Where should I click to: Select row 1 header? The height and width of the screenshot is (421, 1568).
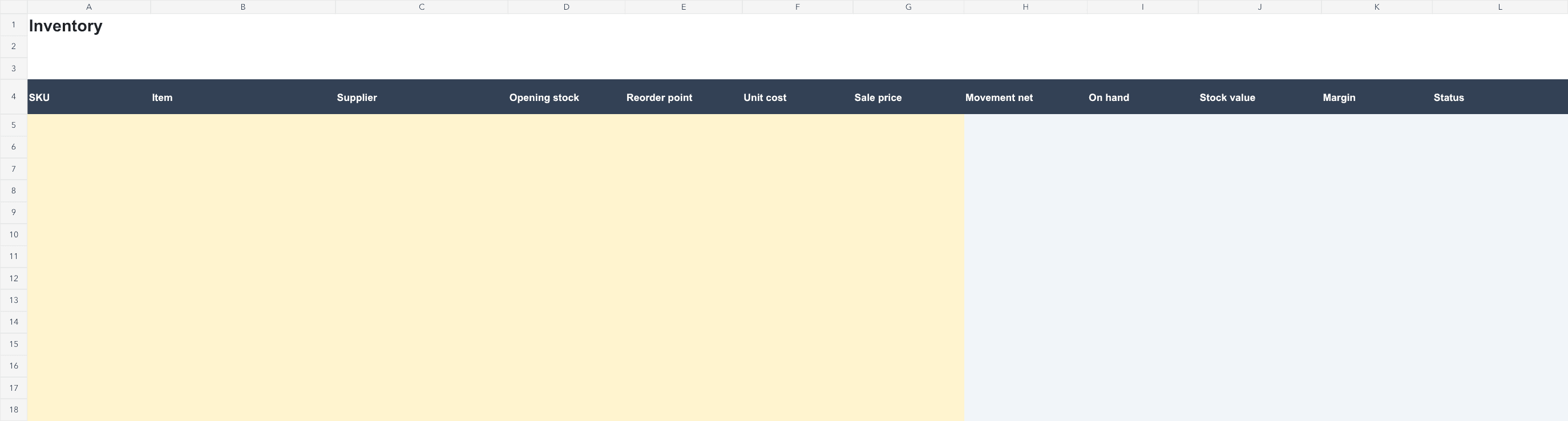tap(13, 25)
